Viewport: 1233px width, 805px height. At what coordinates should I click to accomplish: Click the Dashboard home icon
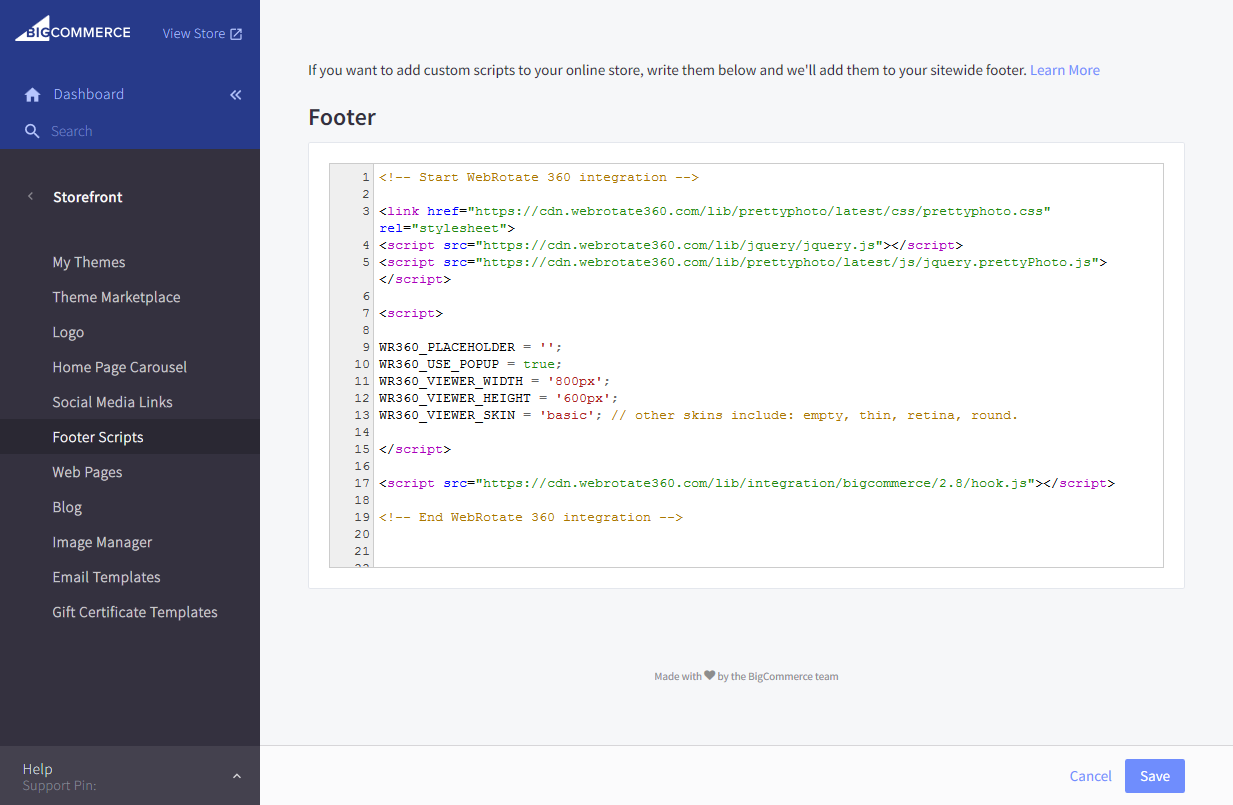(32, 95)
